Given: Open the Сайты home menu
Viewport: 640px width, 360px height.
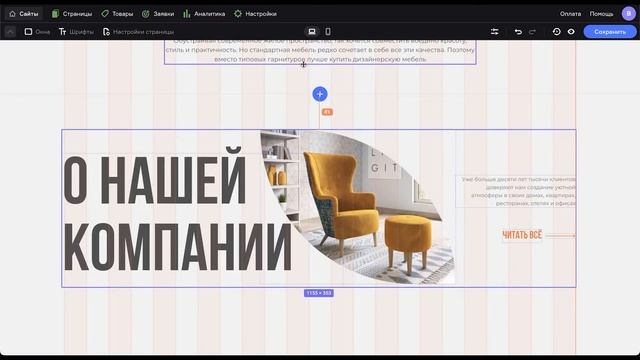Looking at the screenshot, I should pyautogui.click(x=24, y=14).
